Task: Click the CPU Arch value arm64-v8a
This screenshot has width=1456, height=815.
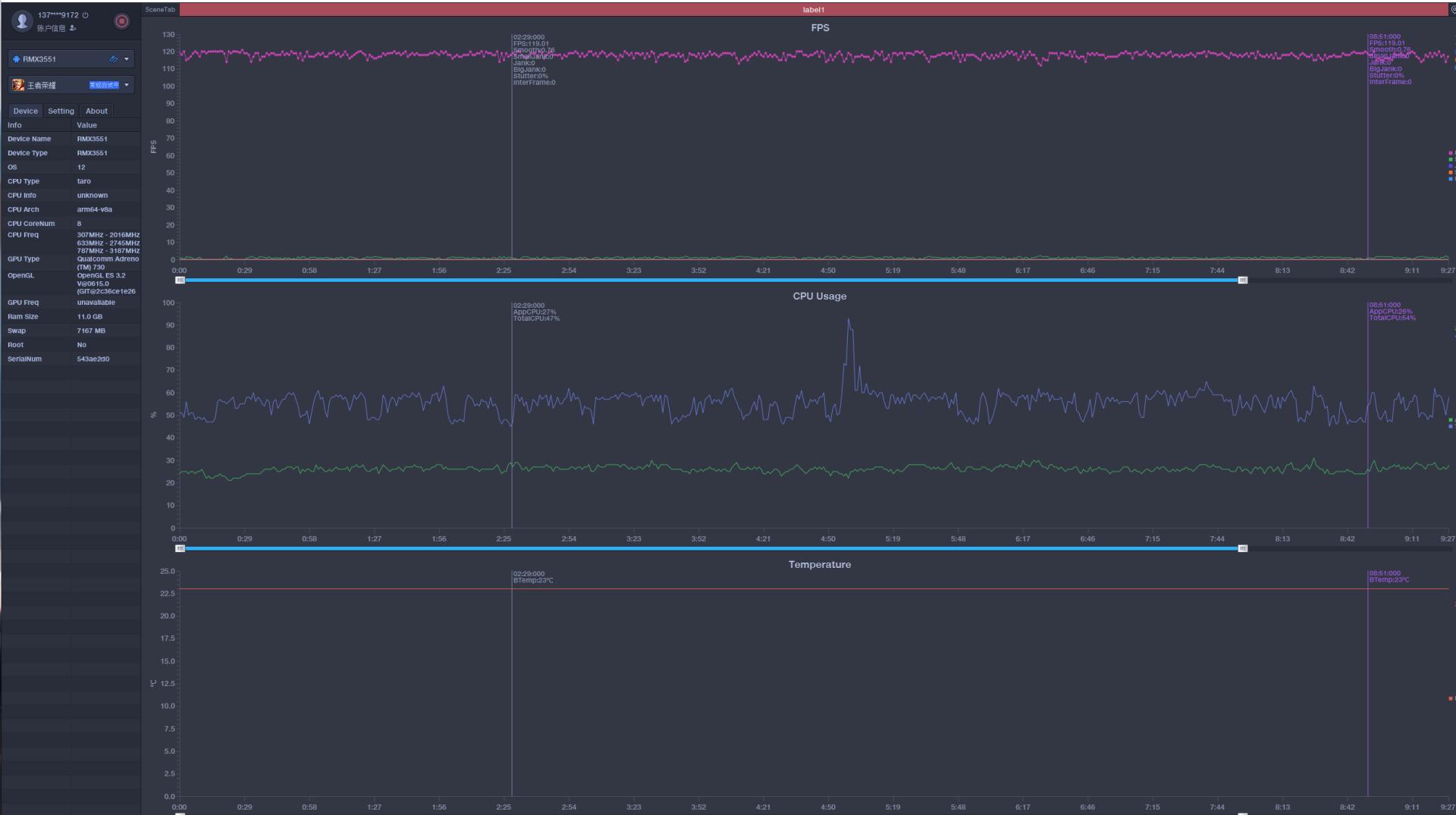Action: 95,209
